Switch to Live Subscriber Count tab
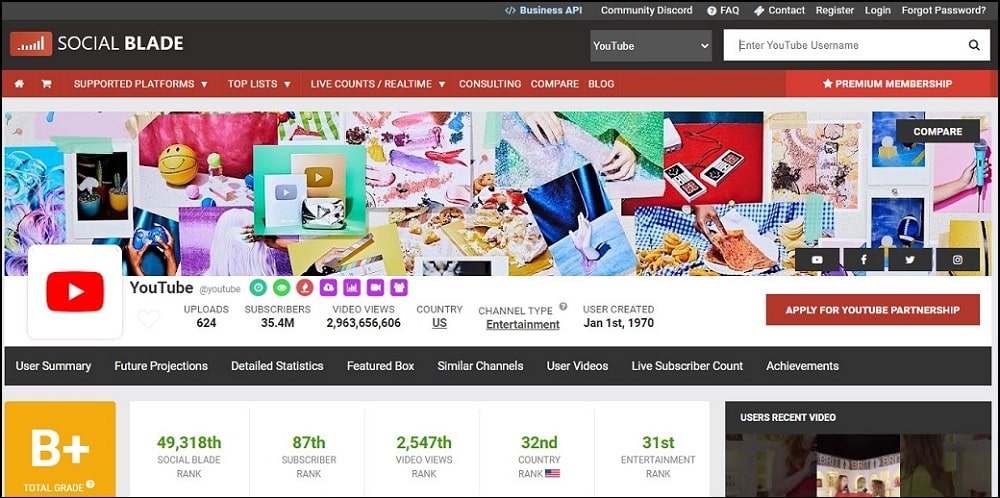Viewport: 1000px width, 498px height. tap(688, 366)
